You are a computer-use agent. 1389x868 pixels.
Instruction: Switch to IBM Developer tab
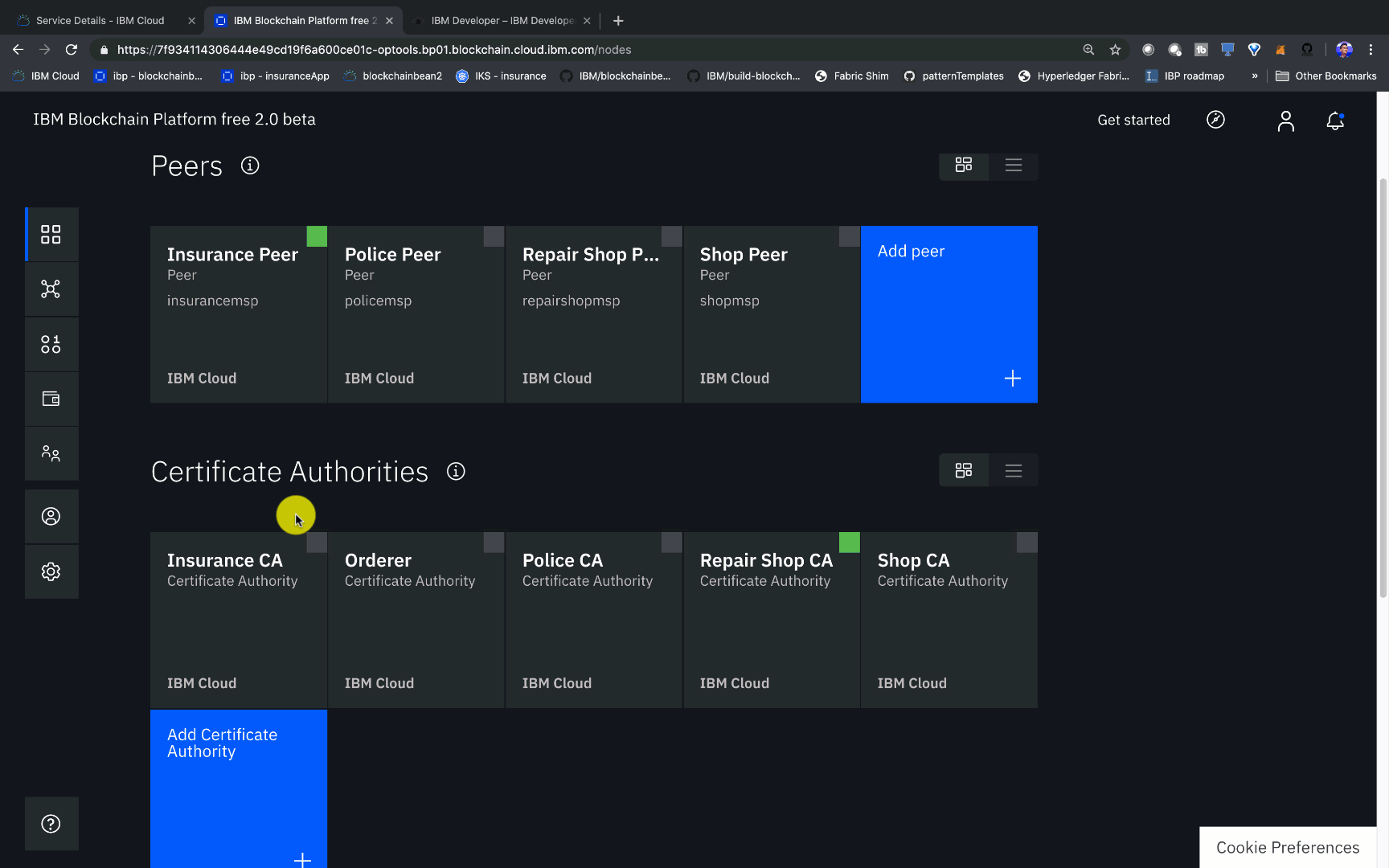point(502,21)
